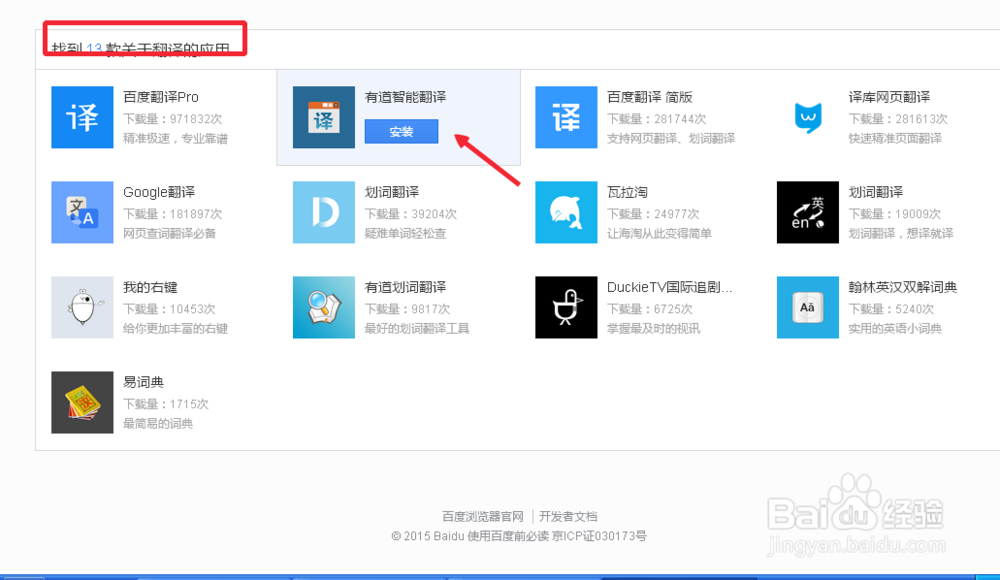Screen dimensions: 1000x580
Task: Click description 实用的英语小词典
Action: (x=895, y=329)
